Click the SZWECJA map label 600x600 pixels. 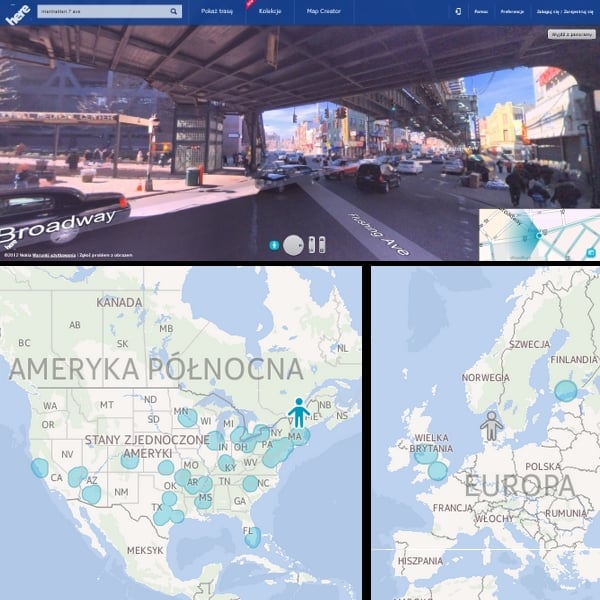point(530,344)
